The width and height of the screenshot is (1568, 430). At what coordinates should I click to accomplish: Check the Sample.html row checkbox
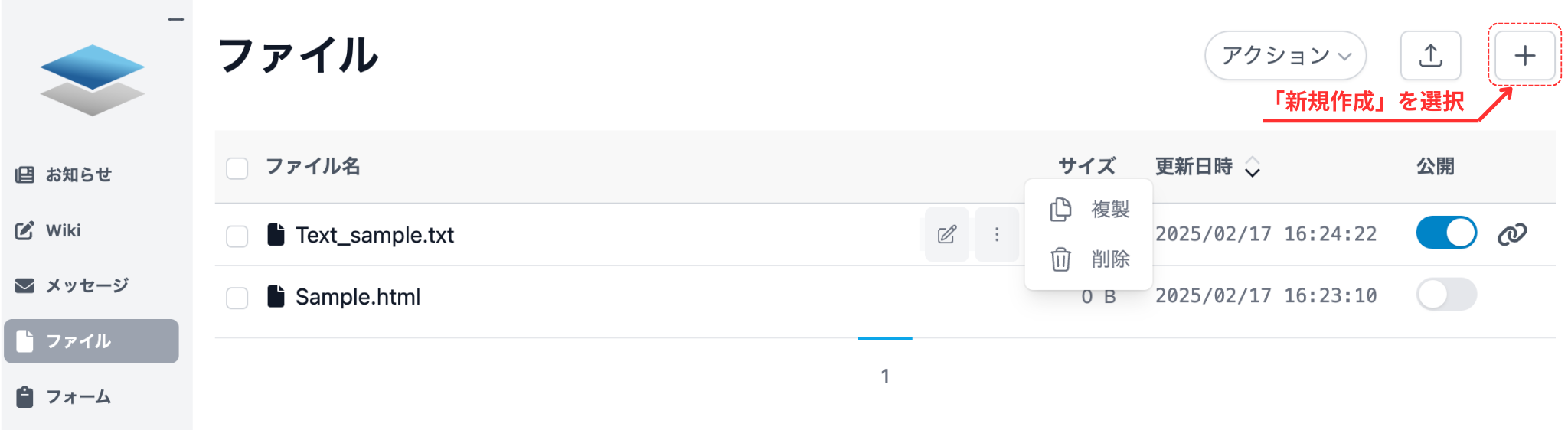[x=237, y=298]
